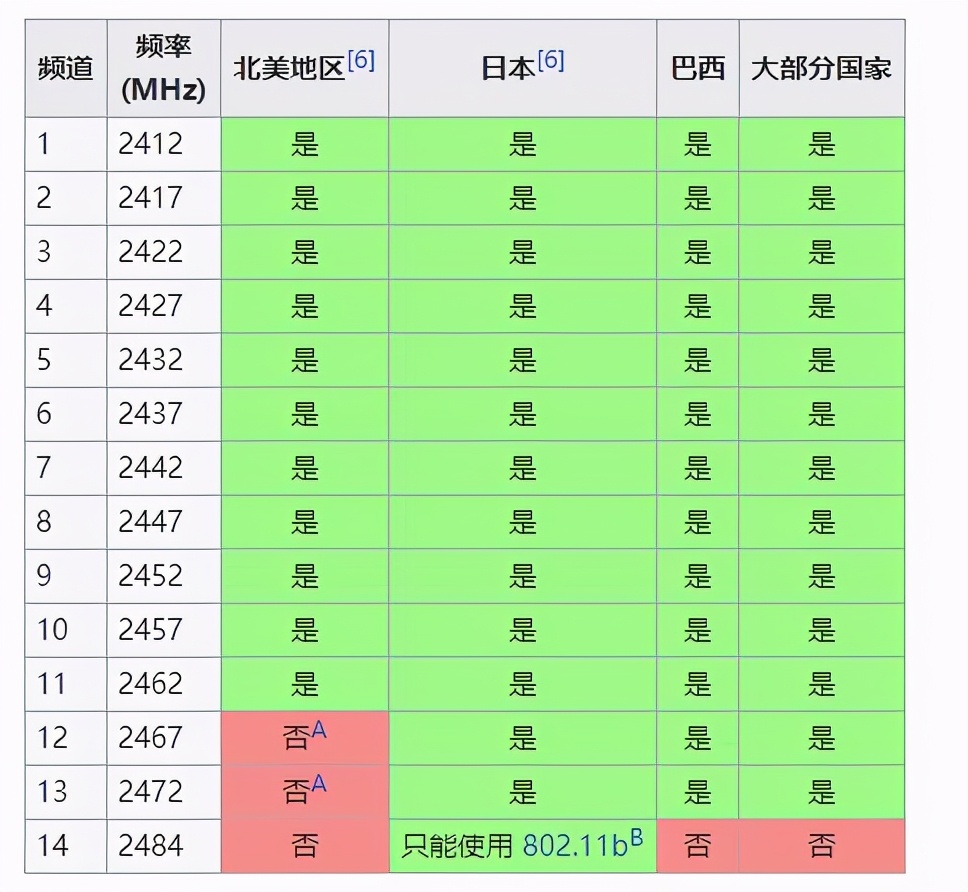Select the 频道 column header

[x=64, y=68]
